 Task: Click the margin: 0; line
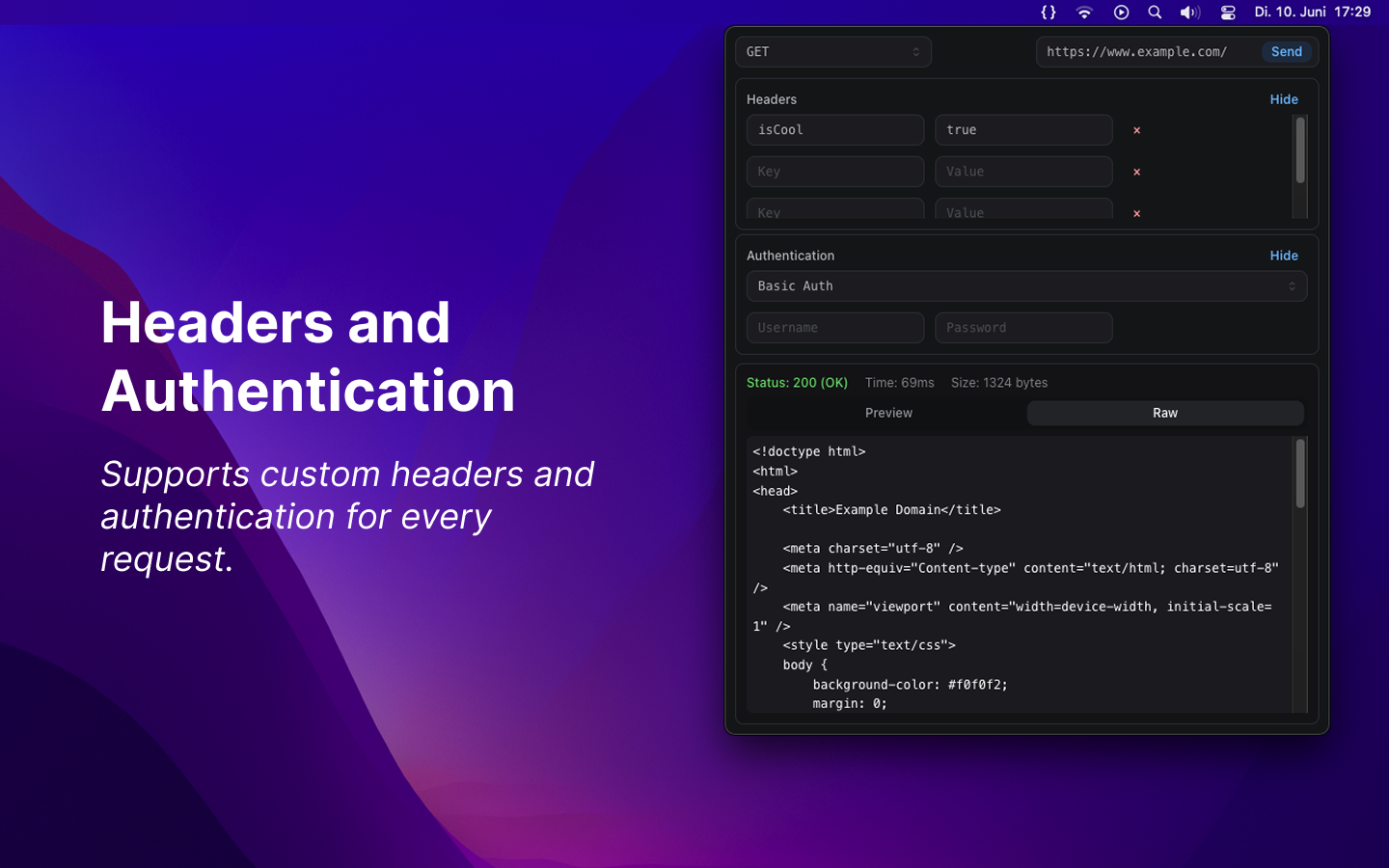850,704
